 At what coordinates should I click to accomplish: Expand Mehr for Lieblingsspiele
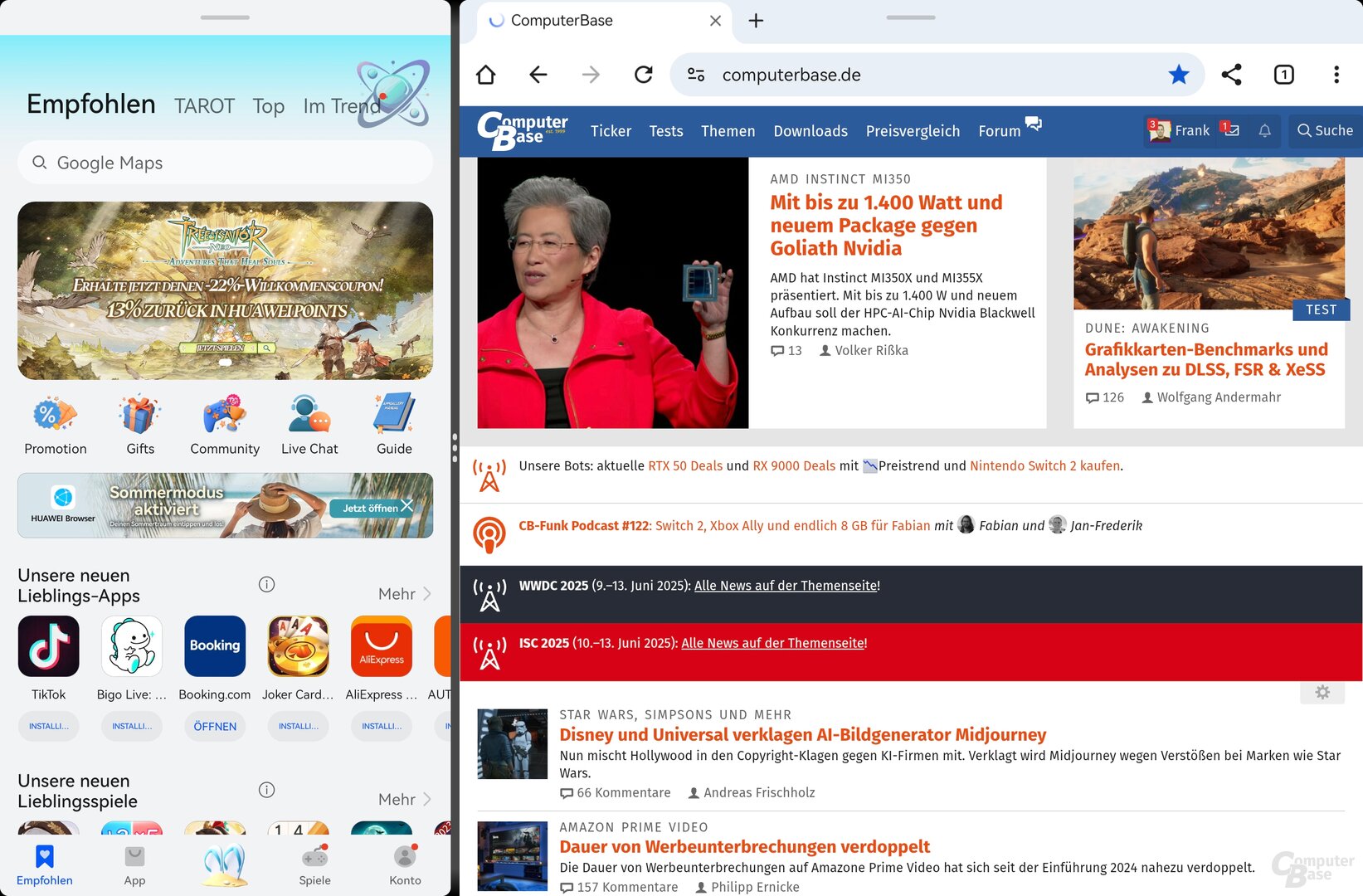(x=405, y=800)
